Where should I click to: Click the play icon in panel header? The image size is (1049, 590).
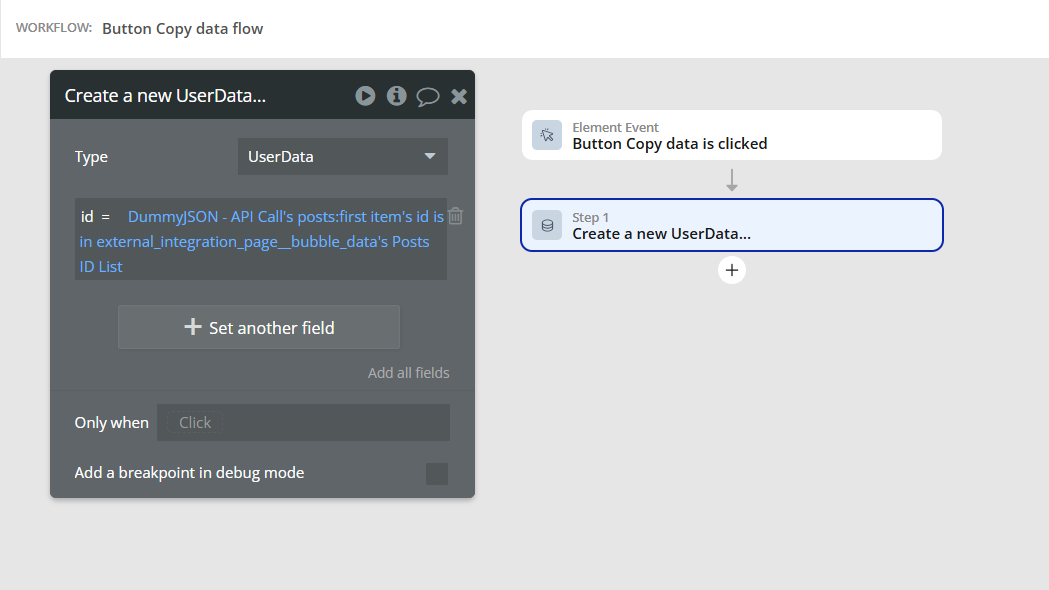click(365, 96)
